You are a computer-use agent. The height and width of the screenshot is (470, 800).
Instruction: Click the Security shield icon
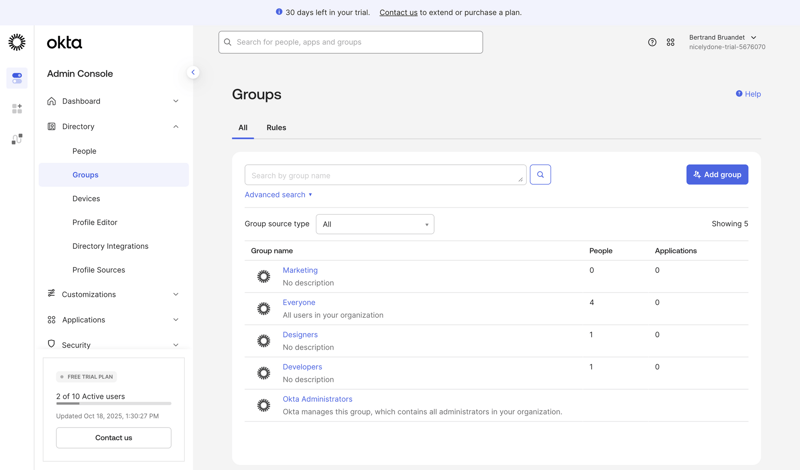[x=52, y=344]
